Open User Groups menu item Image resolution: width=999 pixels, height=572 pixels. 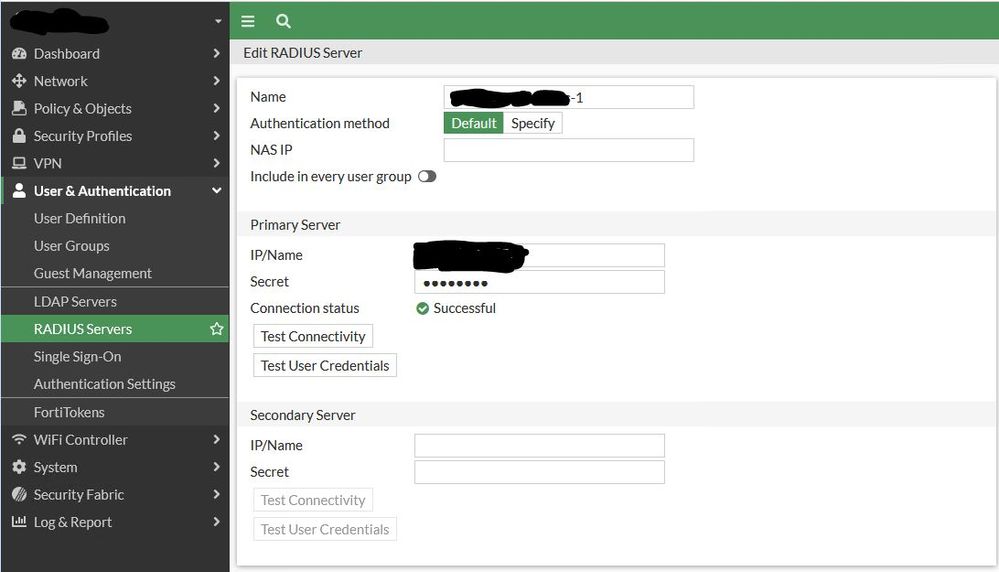115,245
